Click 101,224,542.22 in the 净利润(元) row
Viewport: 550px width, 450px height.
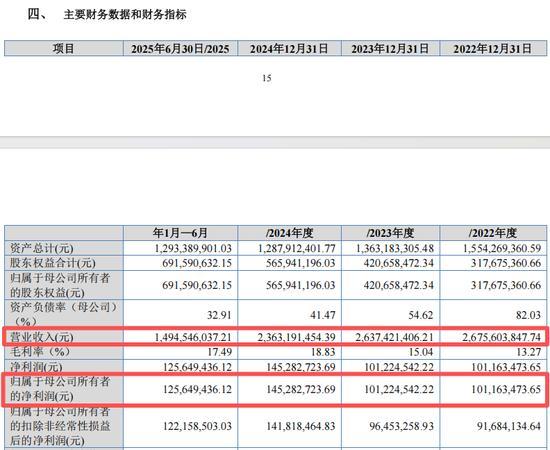click(x=399, y=367)
